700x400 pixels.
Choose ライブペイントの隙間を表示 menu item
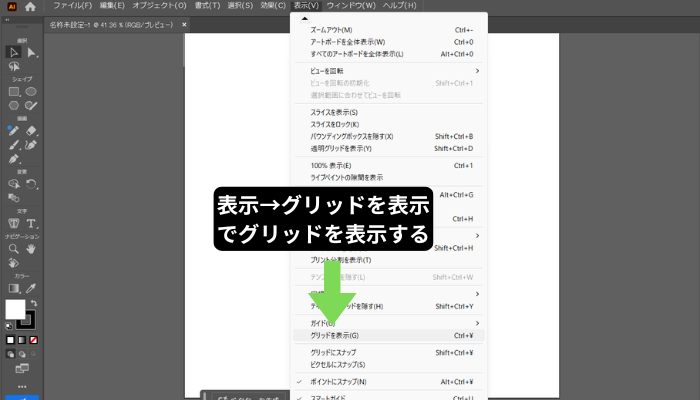pos(388,178)
